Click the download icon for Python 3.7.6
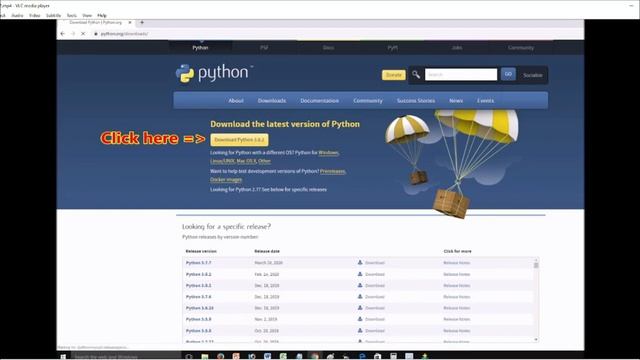The height and width of the screenshot is (360, 640). pyautogui.click(x=360, y=296)
